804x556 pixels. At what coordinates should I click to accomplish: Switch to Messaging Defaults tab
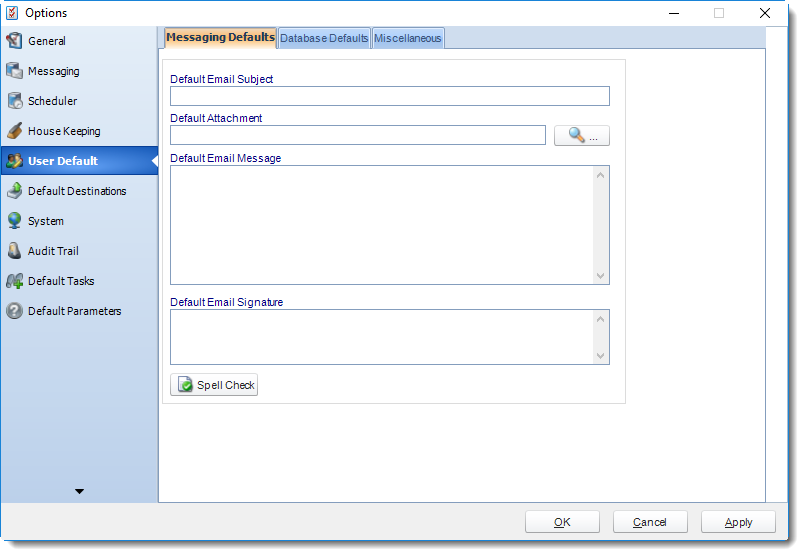point(220,37)
